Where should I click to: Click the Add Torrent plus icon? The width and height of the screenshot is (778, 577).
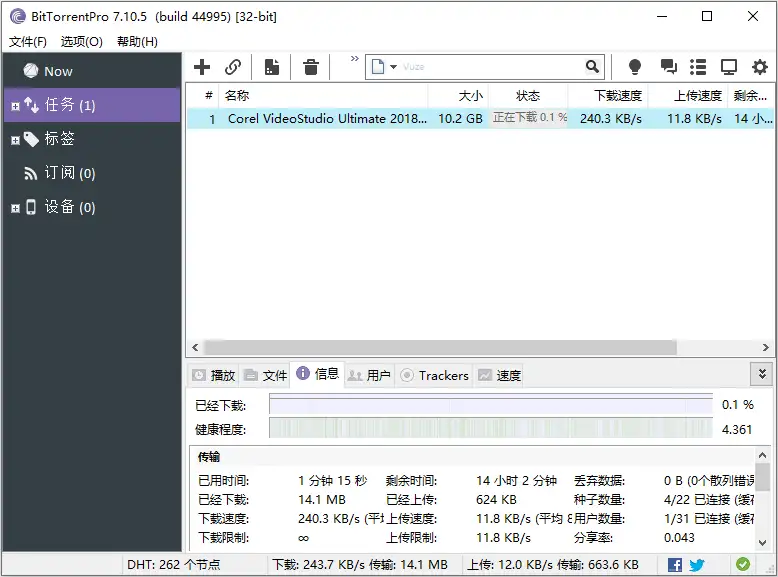[202, 67]
